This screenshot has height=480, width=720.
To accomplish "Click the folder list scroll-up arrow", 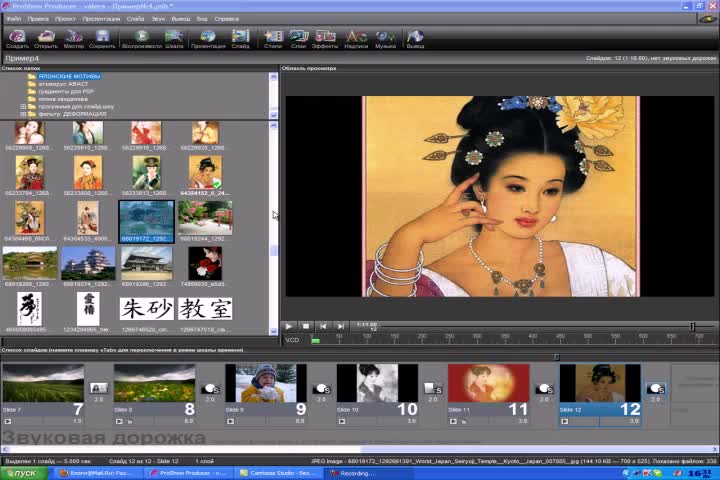I will coord(274,77).
